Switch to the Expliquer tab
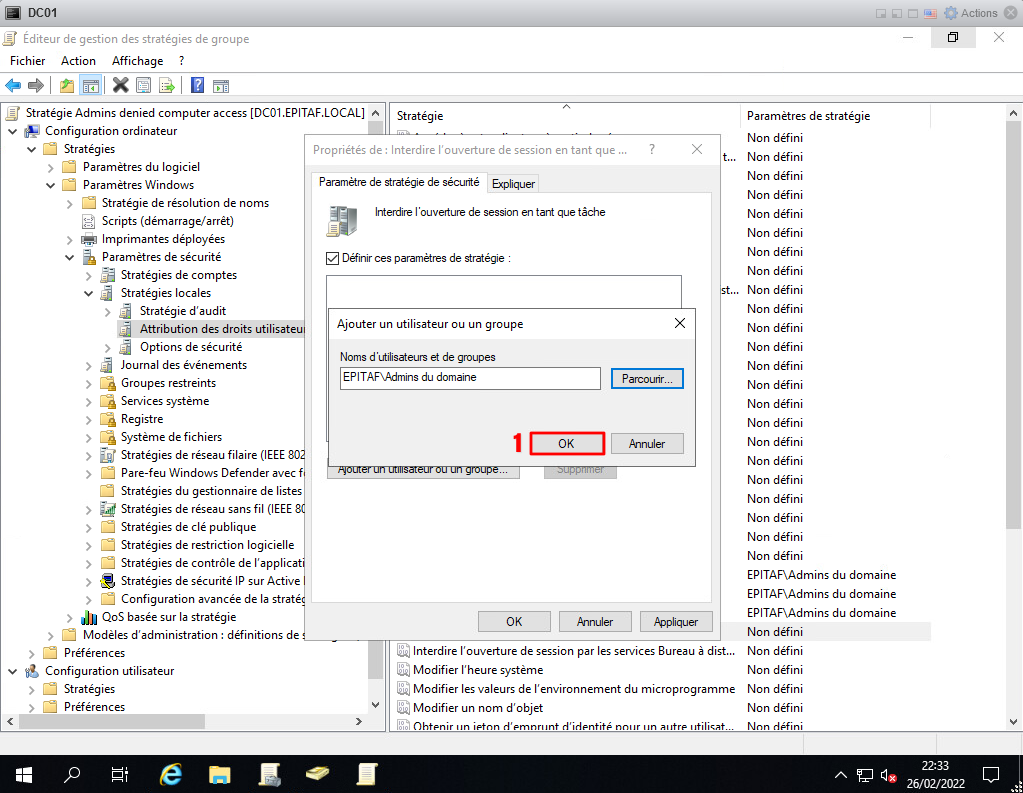The width and height of the screenshot is (1023, 793). coord(513,183)
